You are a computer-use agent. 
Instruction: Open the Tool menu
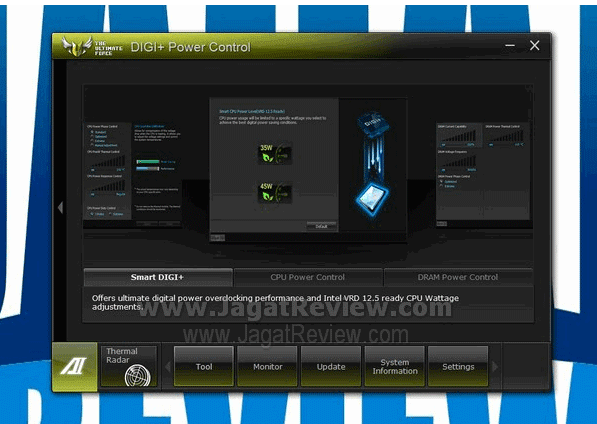pyautogui.click(x=204, y=367)
